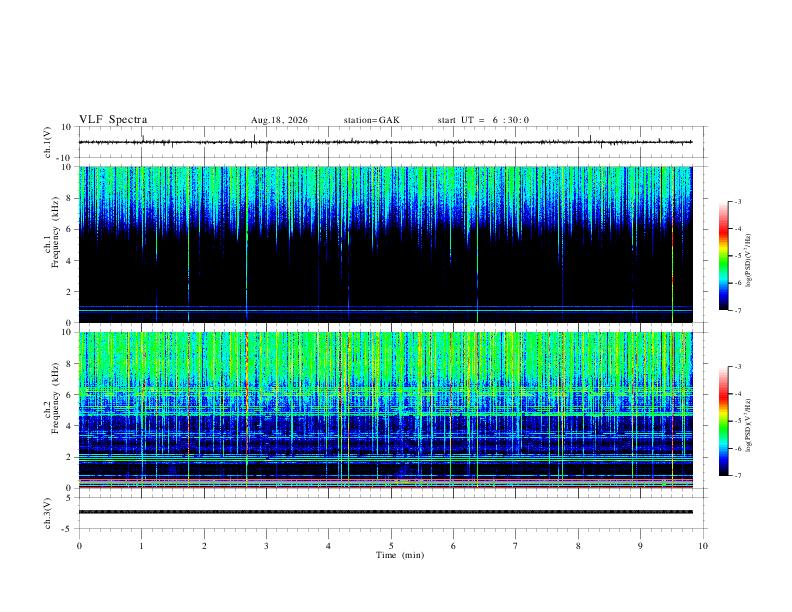Click the ch.1 Frequency (kHz) axis label
This screenshot has height=612, width=792.
[x=51, y=244]
